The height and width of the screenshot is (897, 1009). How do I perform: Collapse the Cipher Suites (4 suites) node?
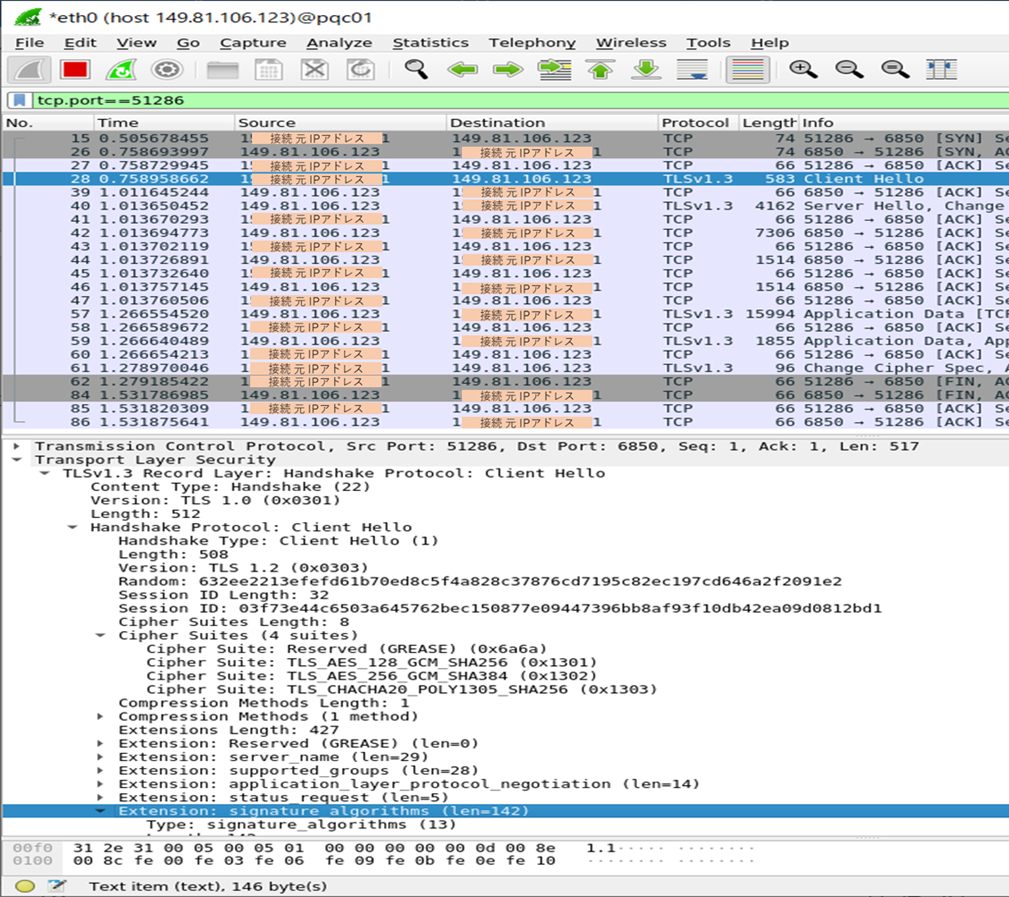101,636
